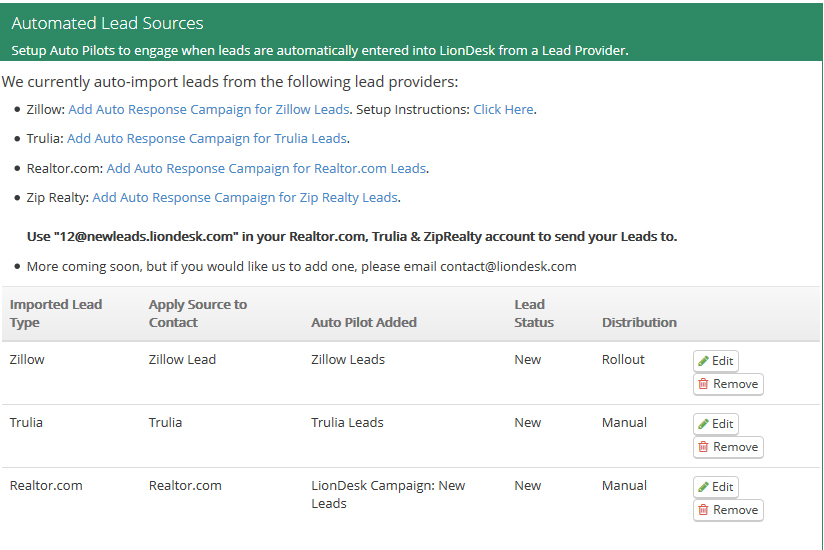
Task: Open Add Auto Response Campaign for Zillow Leads
Action: point(209,109)
